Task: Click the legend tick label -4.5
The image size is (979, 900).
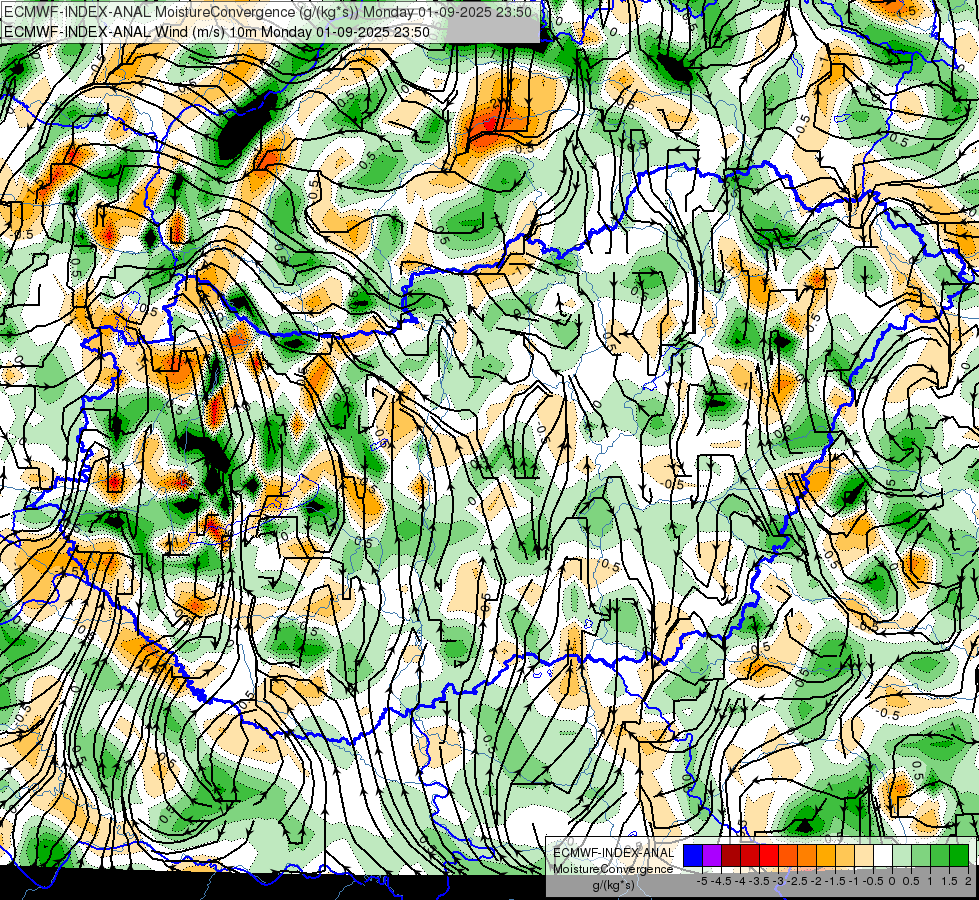Action: pos(721,881)
